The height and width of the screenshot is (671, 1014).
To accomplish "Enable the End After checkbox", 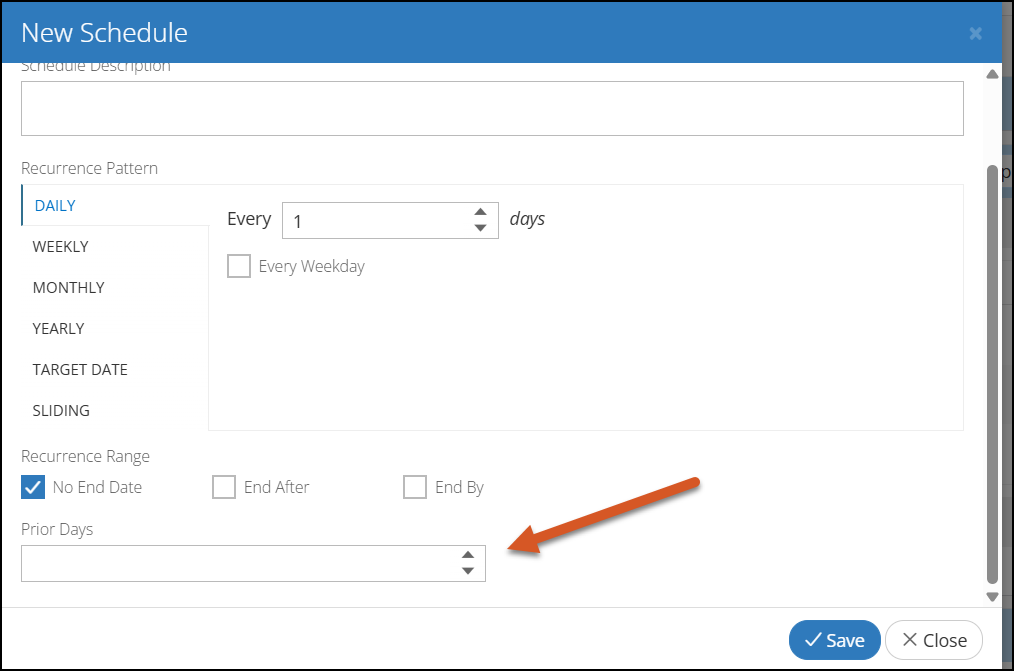I will pyautogui.click(x=224, y=487).
